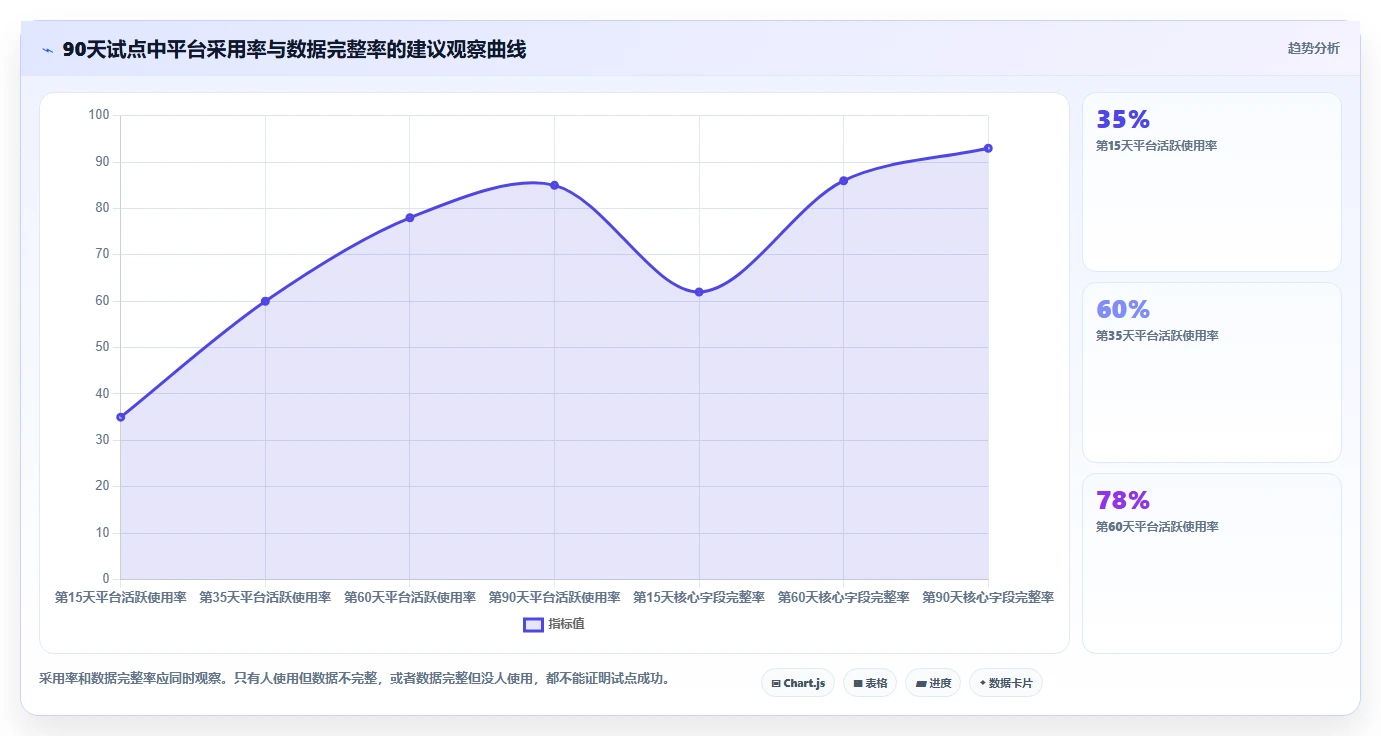Click the y-axis value 50
The width and height of the screenshot is (1381, 736).
point(102,347)
